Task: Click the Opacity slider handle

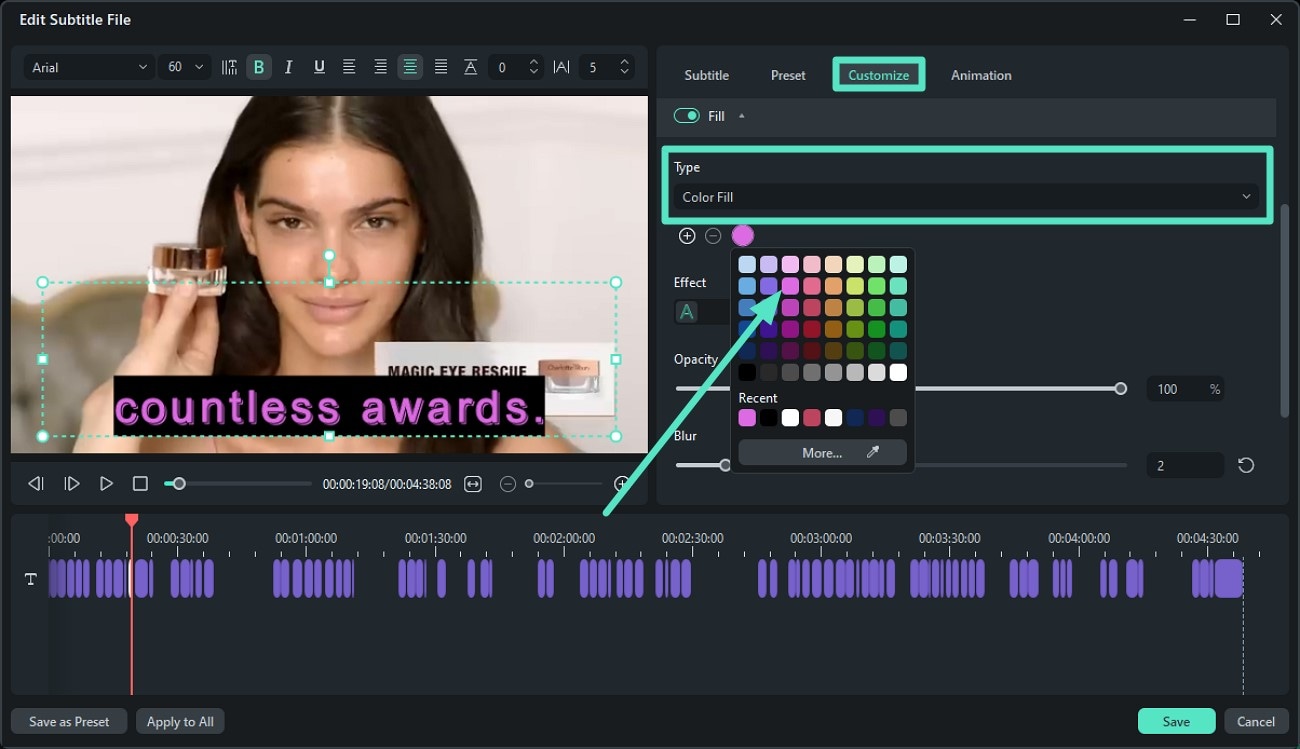Action: point(1121,388)
